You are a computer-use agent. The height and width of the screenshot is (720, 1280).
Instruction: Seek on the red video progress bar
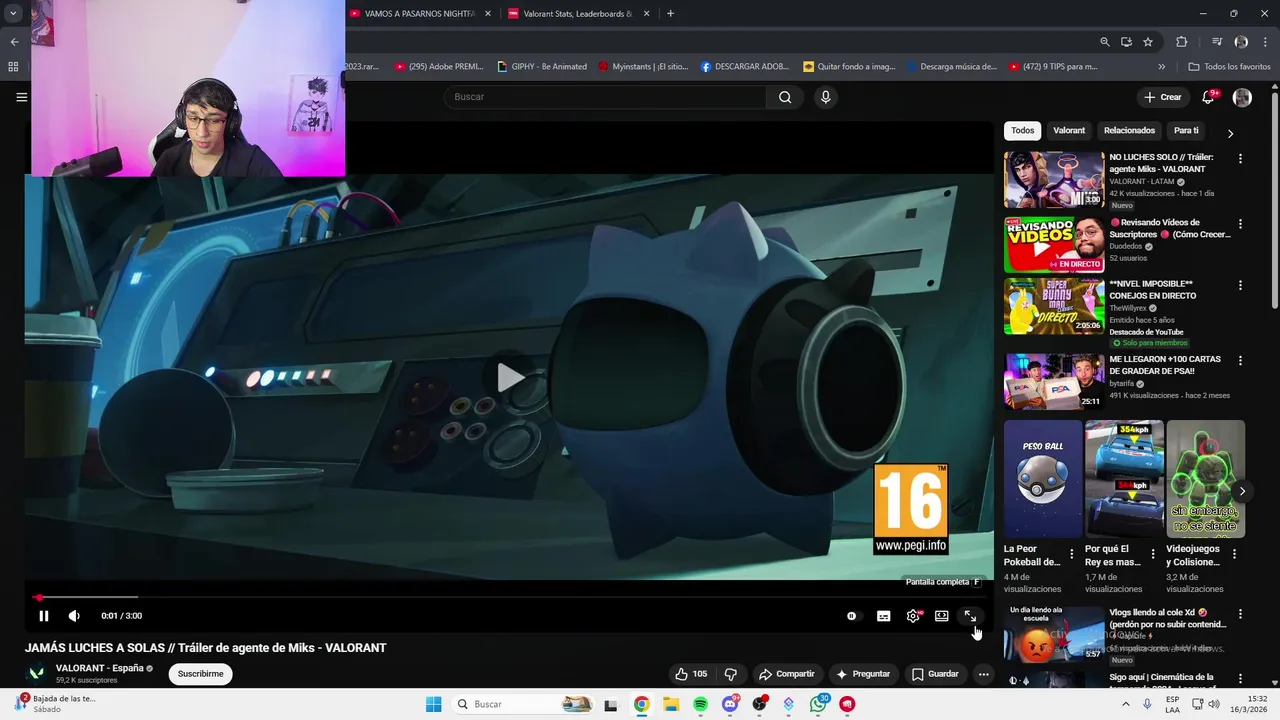tap(509, 598)
